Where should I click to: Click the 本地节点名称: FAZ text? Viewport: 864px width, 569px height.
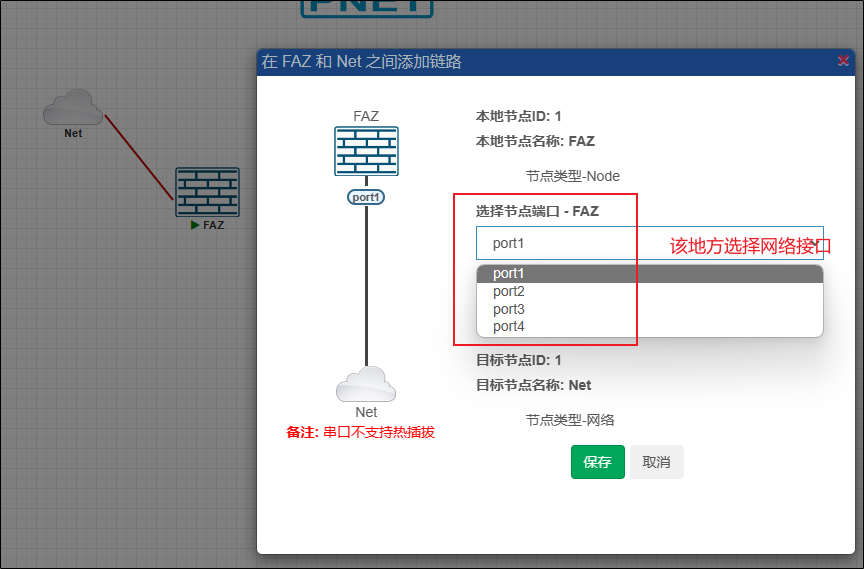(x=535, y=141)
